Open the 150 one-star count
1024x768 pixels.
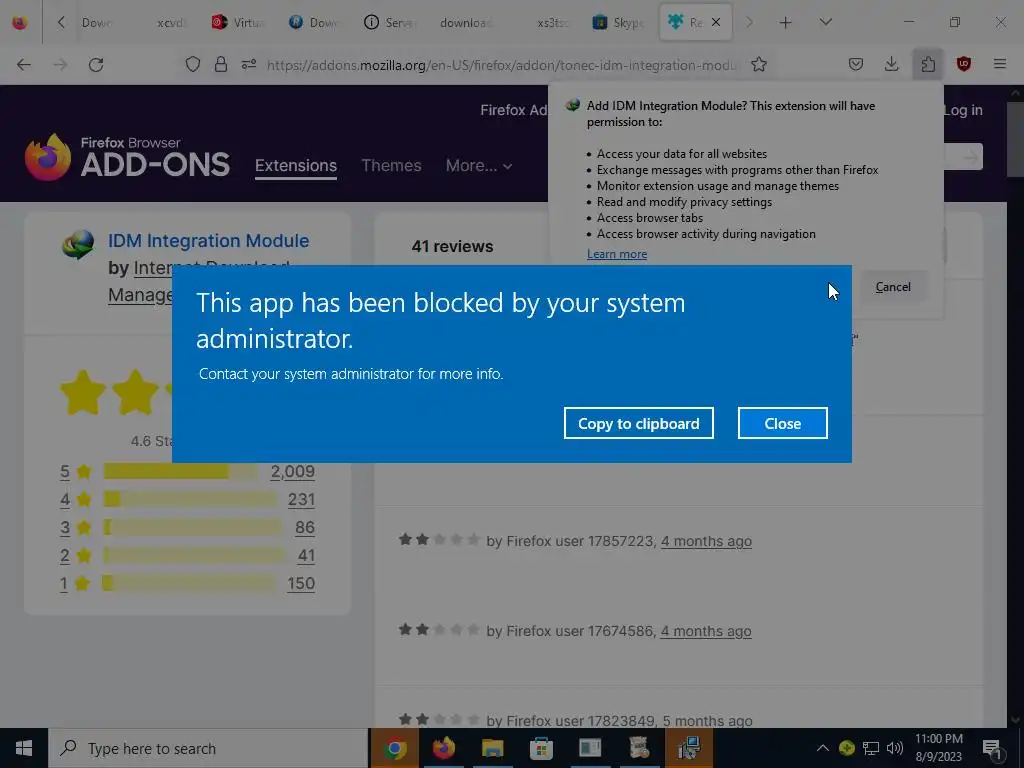pos(301,583)
